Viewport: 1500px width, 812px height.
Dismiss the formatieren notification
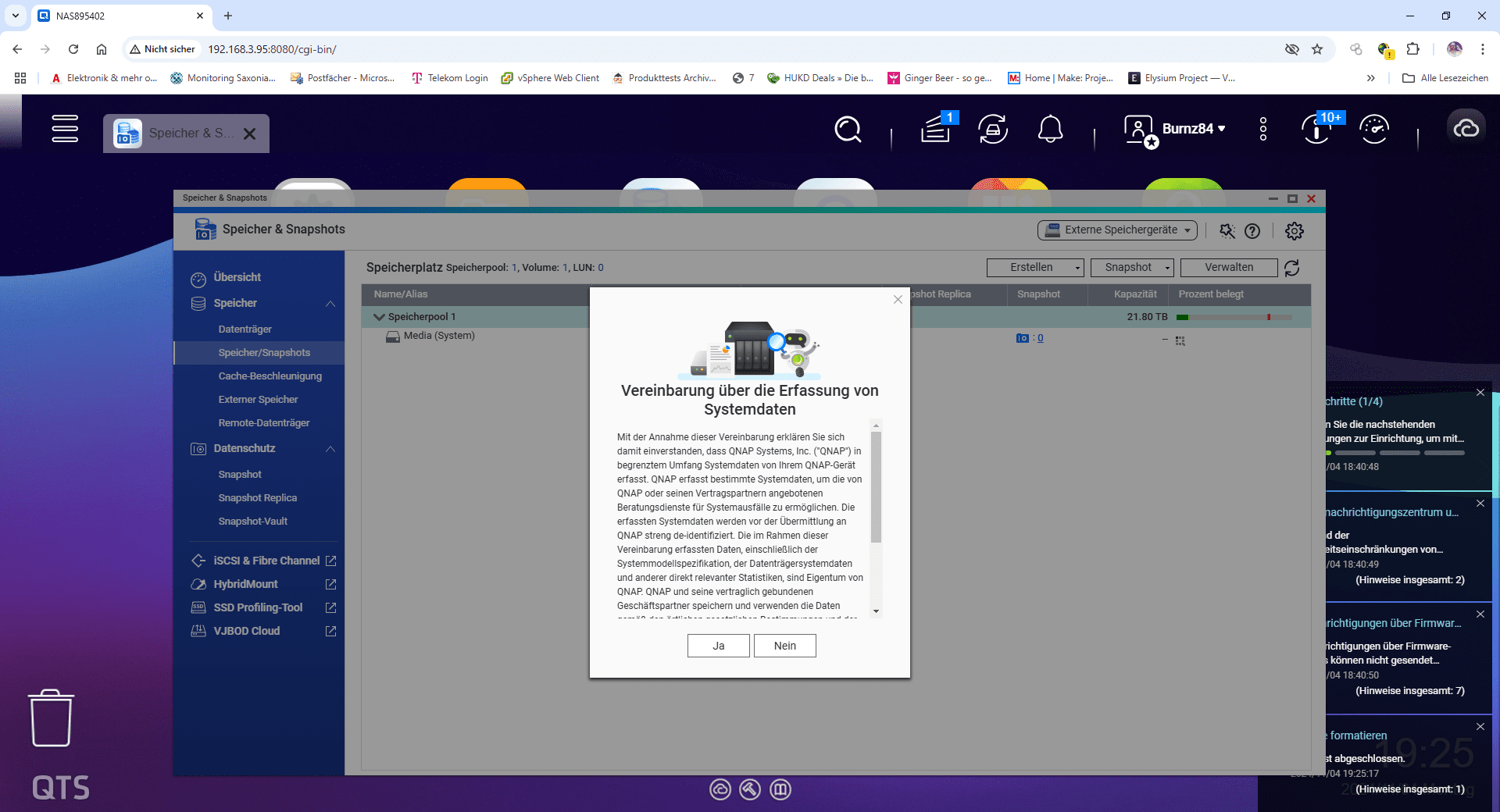[x=1480, y=726]
